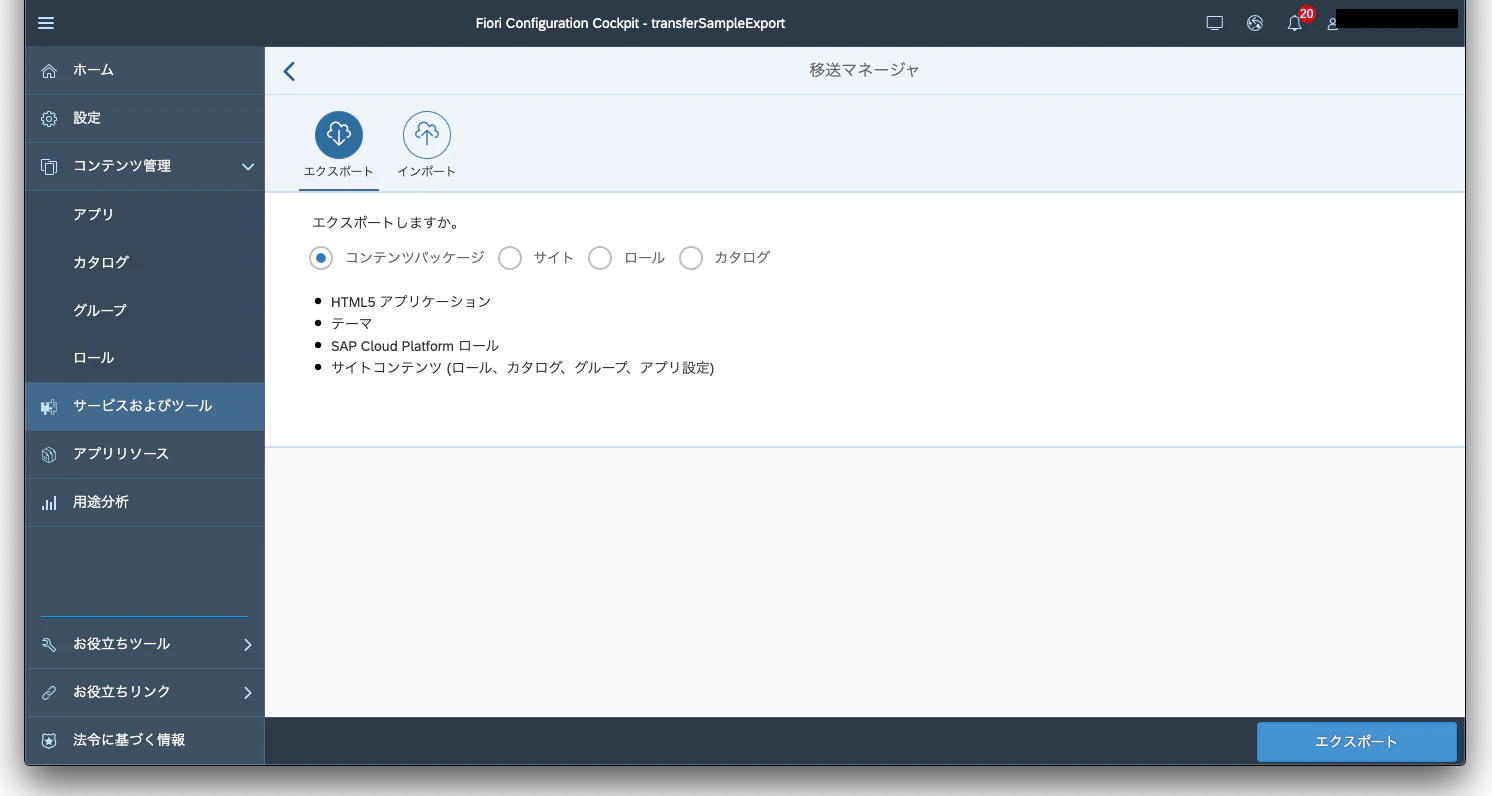Select the ロール radio button
Viewport: 1492px width, 796px height.
tap(600, 258)
